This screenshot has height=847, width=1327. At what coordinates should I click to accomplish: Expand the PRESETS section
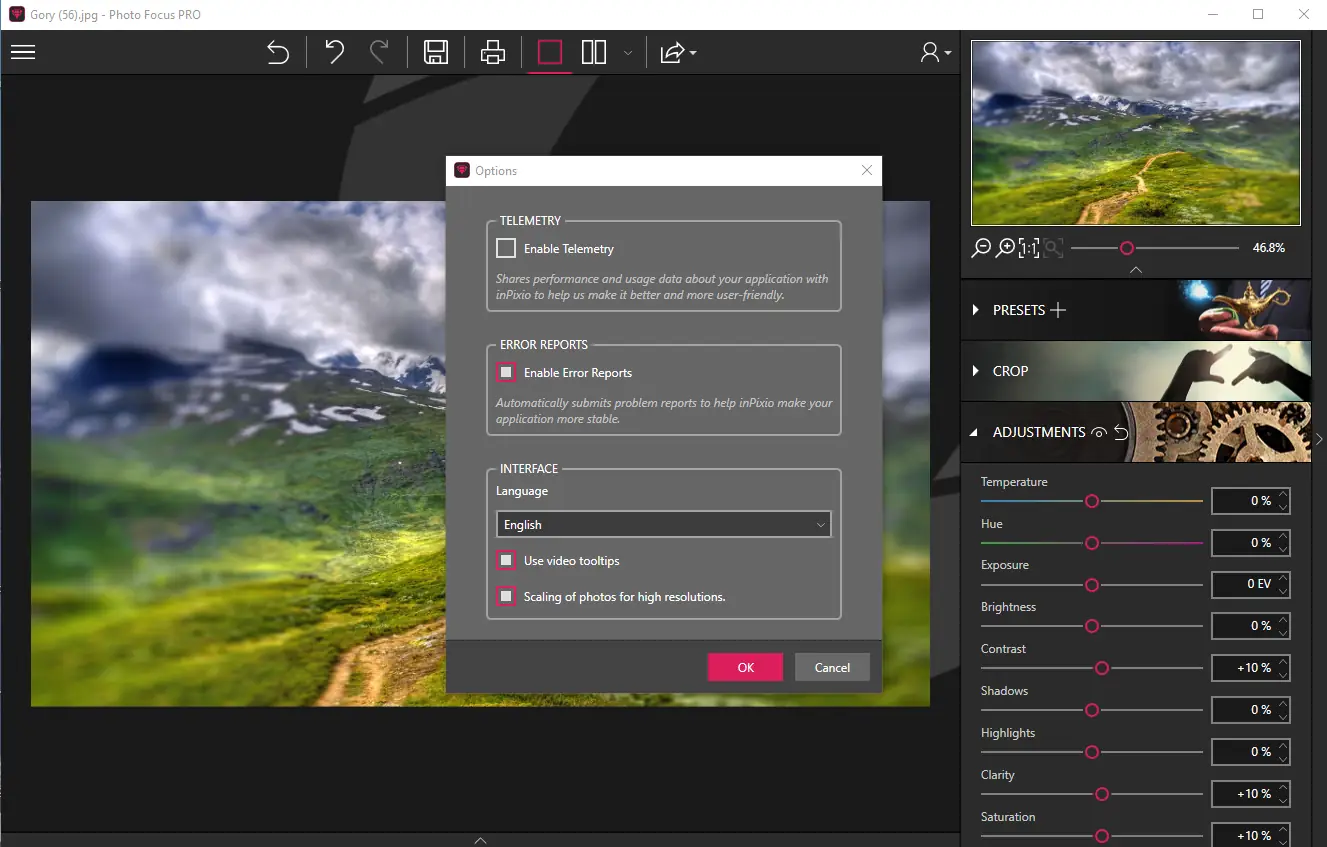(x=976, y=310)
